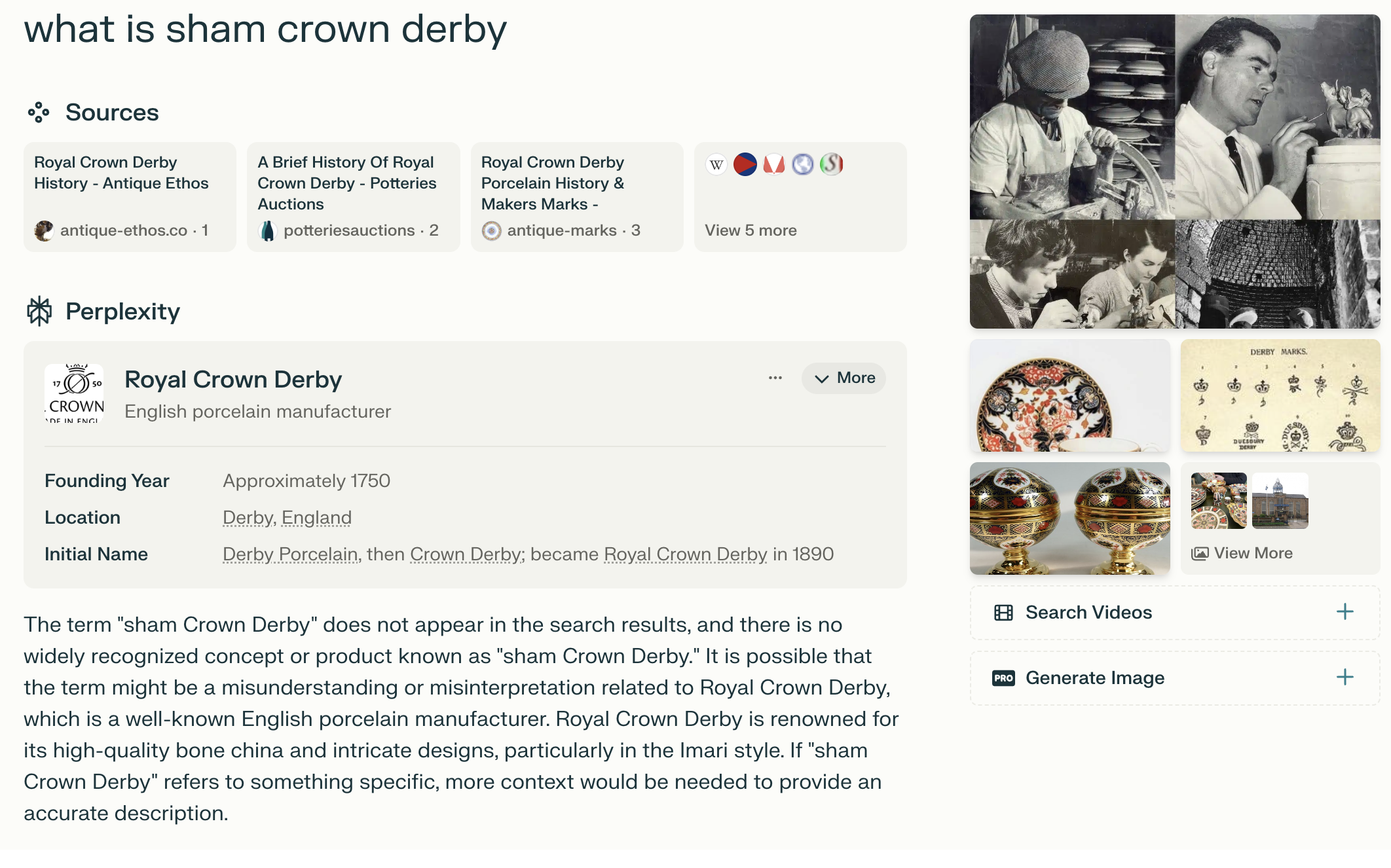Follow the Derby, England location link
Image resolution: width=1391 pixels, height=868 pixels.
point(287,518)
